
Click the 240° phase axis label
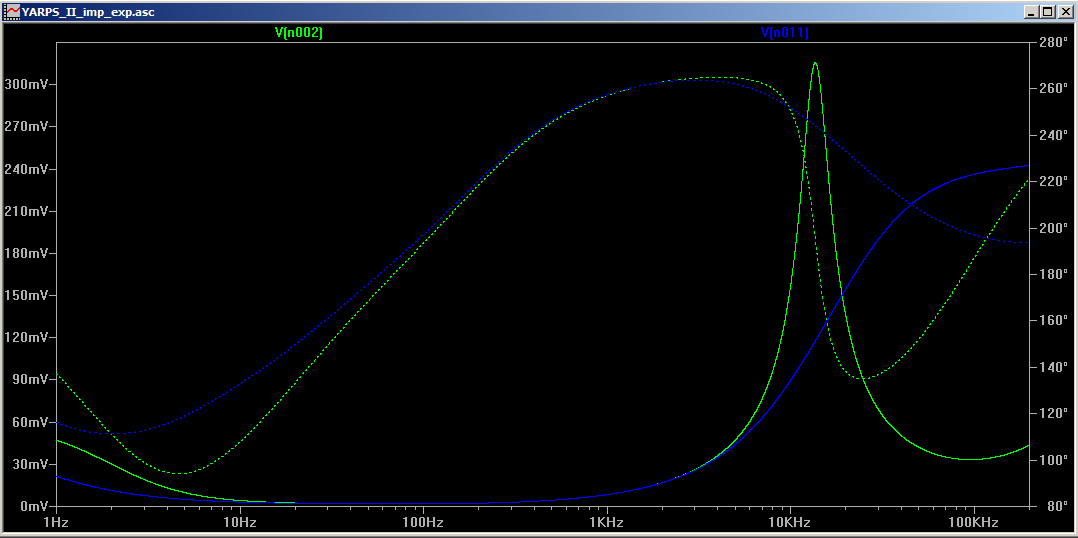pos(1053,136)
